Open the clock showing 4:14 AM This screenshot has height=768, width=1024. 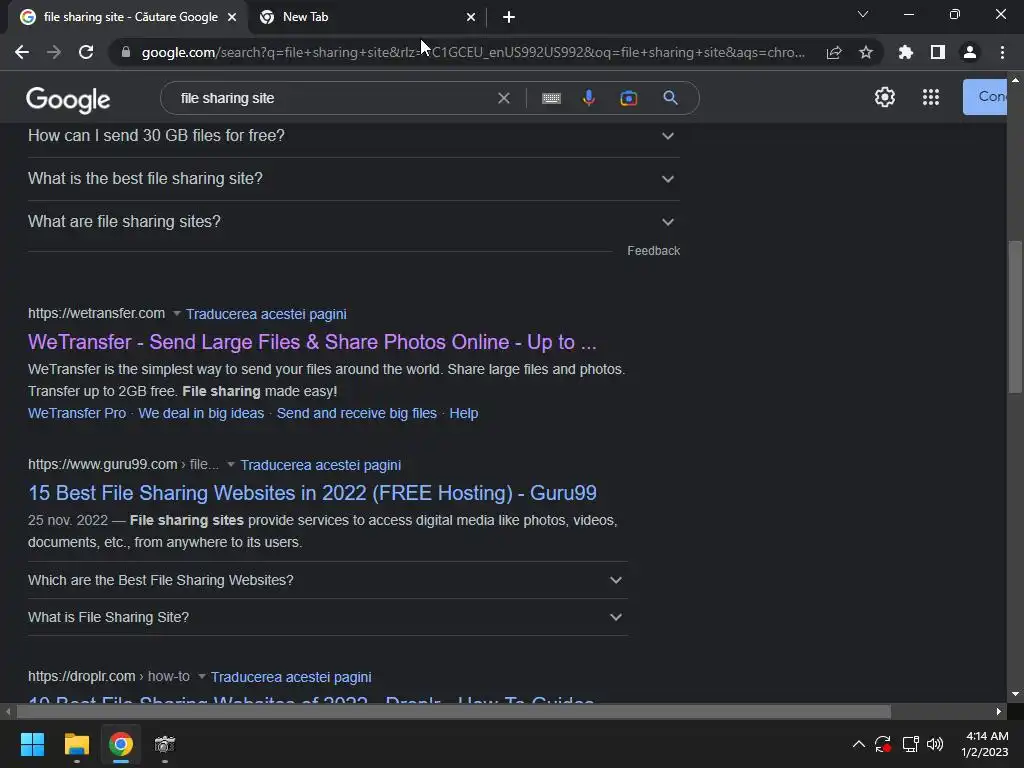(985, 744)
